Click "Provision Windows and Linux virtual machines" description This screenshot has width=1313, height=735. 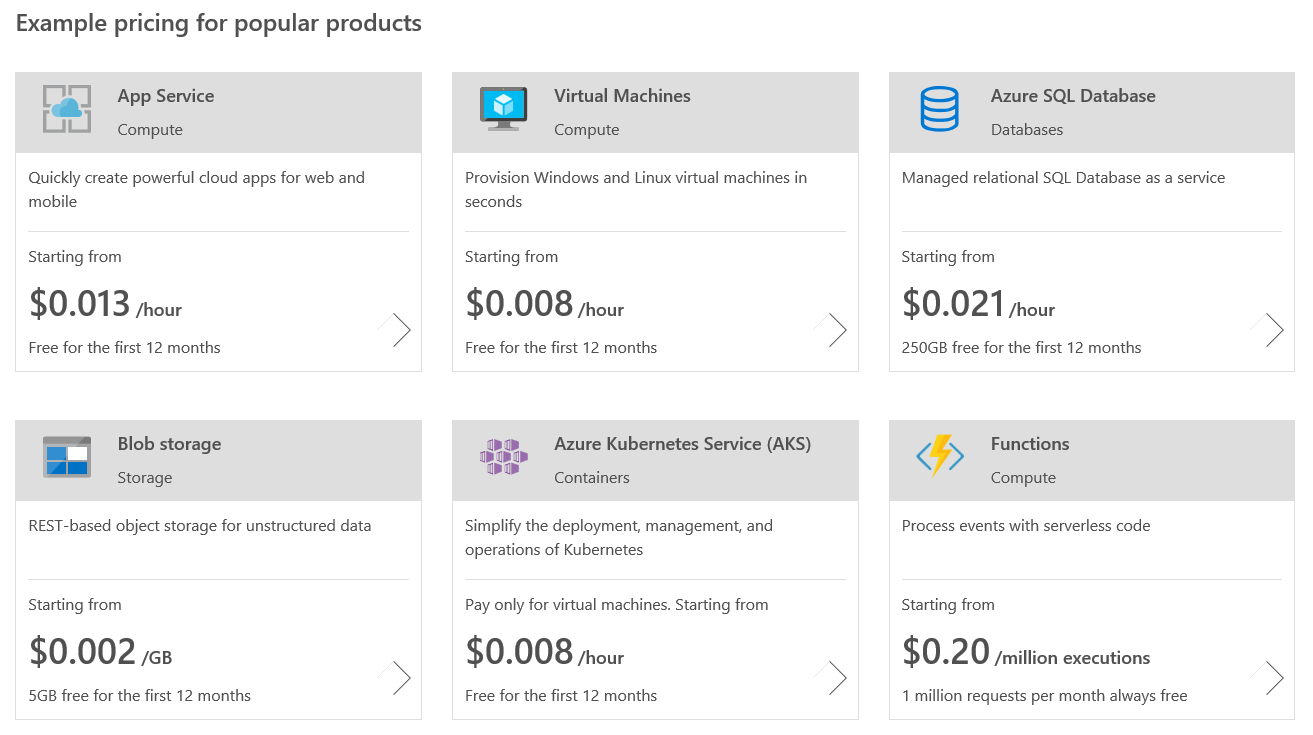tap(636, 190)
